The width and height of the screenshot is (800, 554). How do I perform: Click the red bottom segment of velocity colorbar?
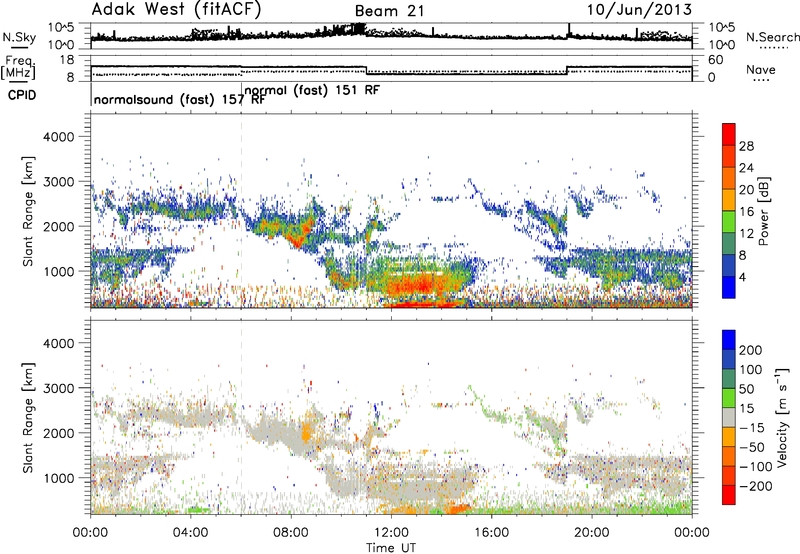pos(729,495)
